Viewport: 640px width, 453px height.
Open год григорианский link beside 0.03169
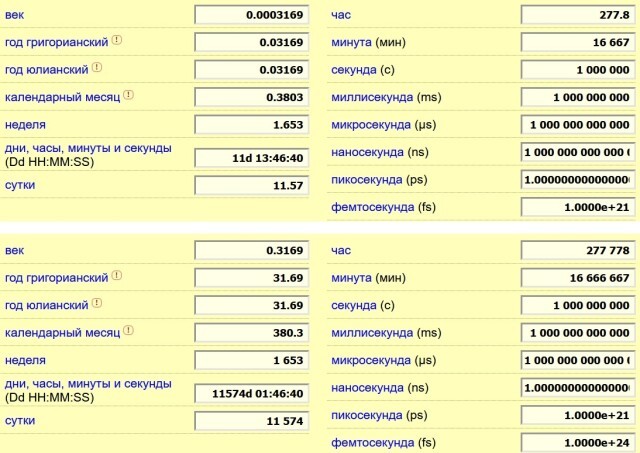56,42
